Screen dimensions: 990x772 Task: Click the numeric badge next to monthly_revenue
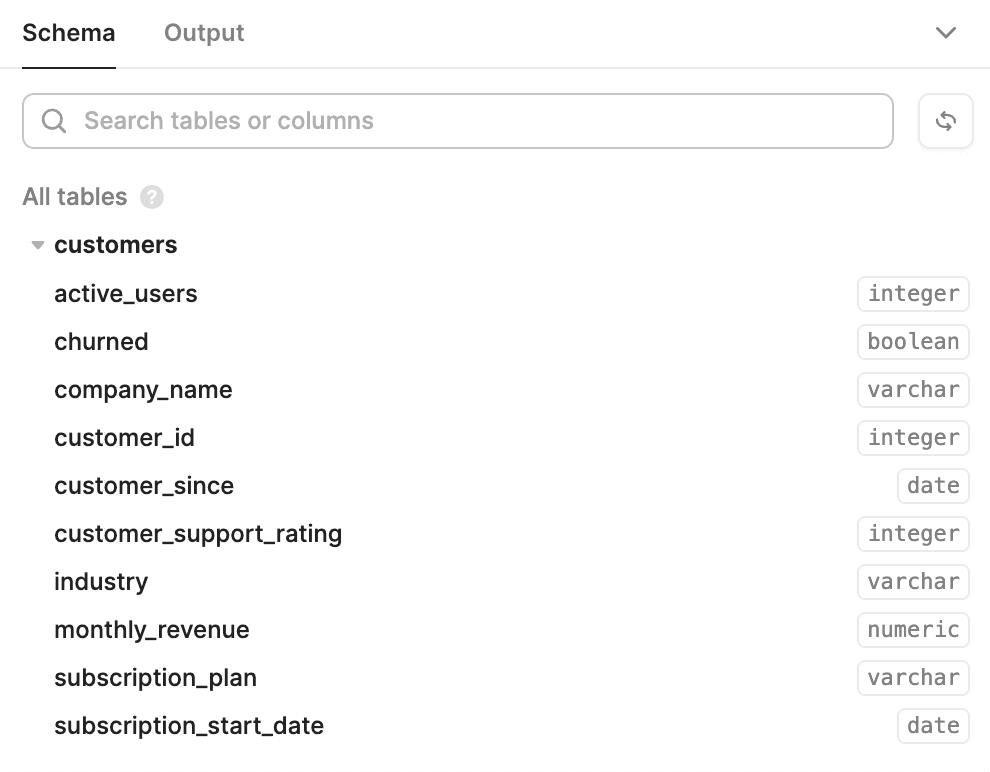pyautogui.click(x=912, y=629)
